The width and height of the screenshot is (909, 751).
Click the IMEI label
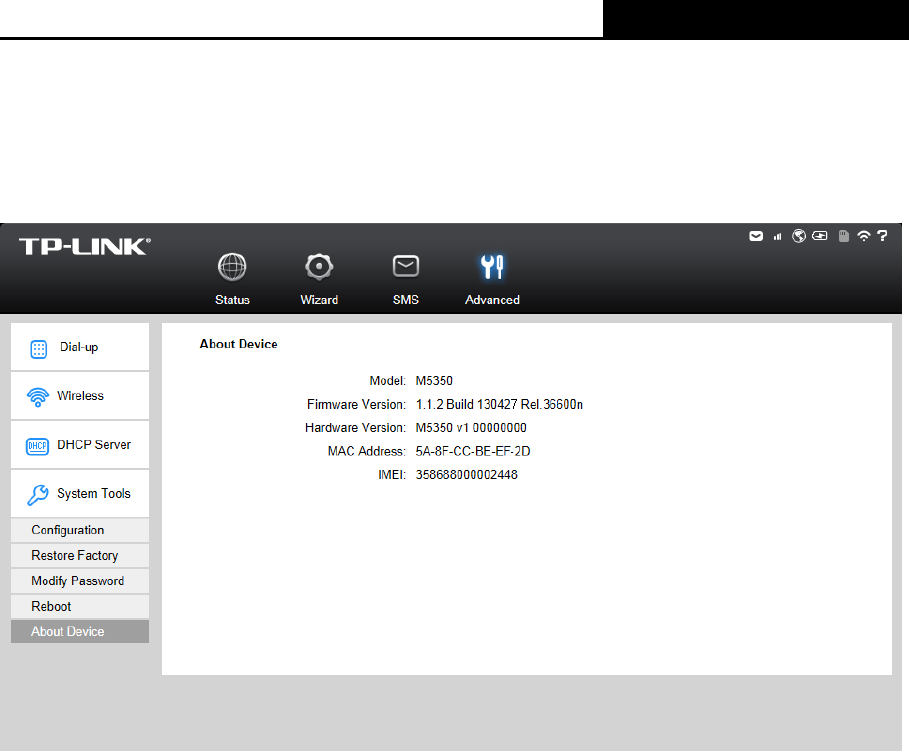(392, 475)
